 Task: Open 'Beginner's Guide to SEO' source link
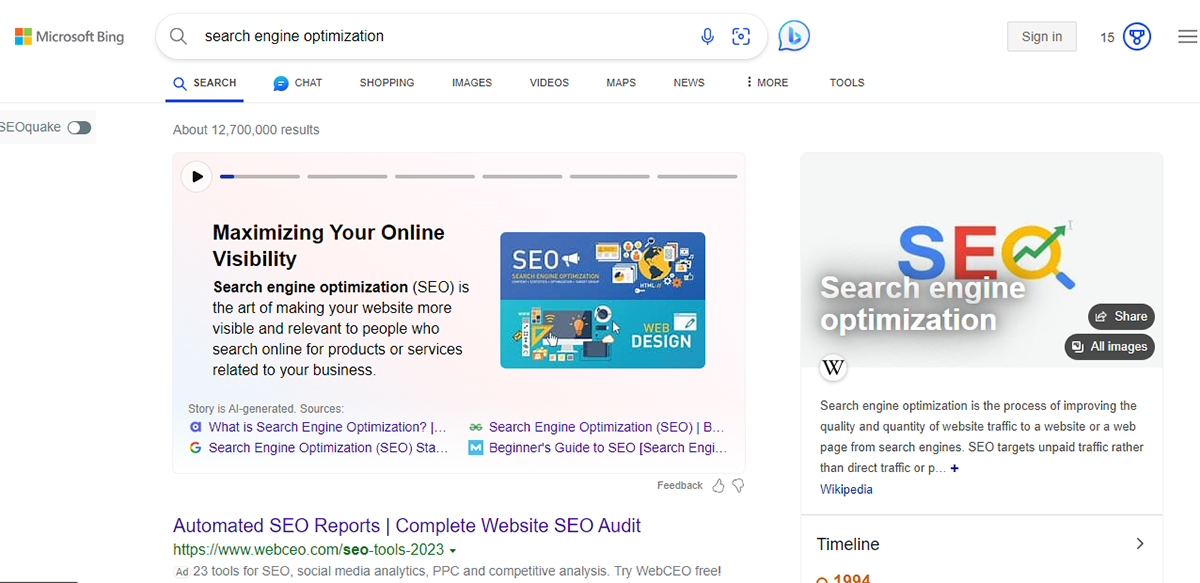click(608, 448)
